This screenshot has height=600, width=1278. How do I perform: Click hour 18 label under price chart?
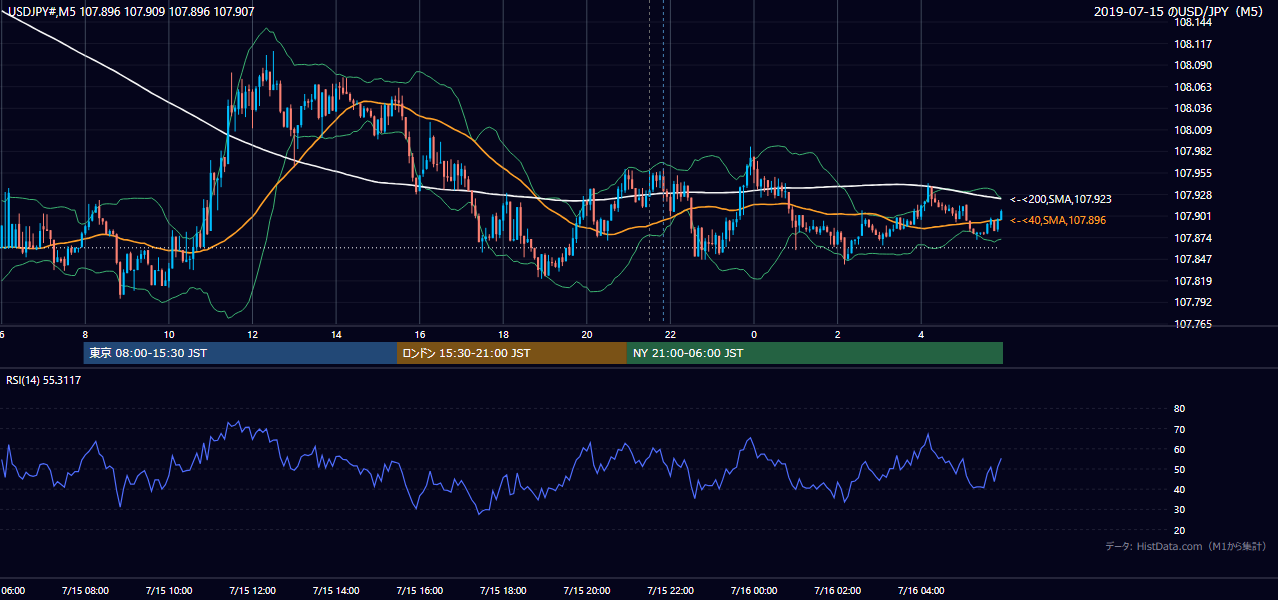pyautogui.click(x=504, y=334)
